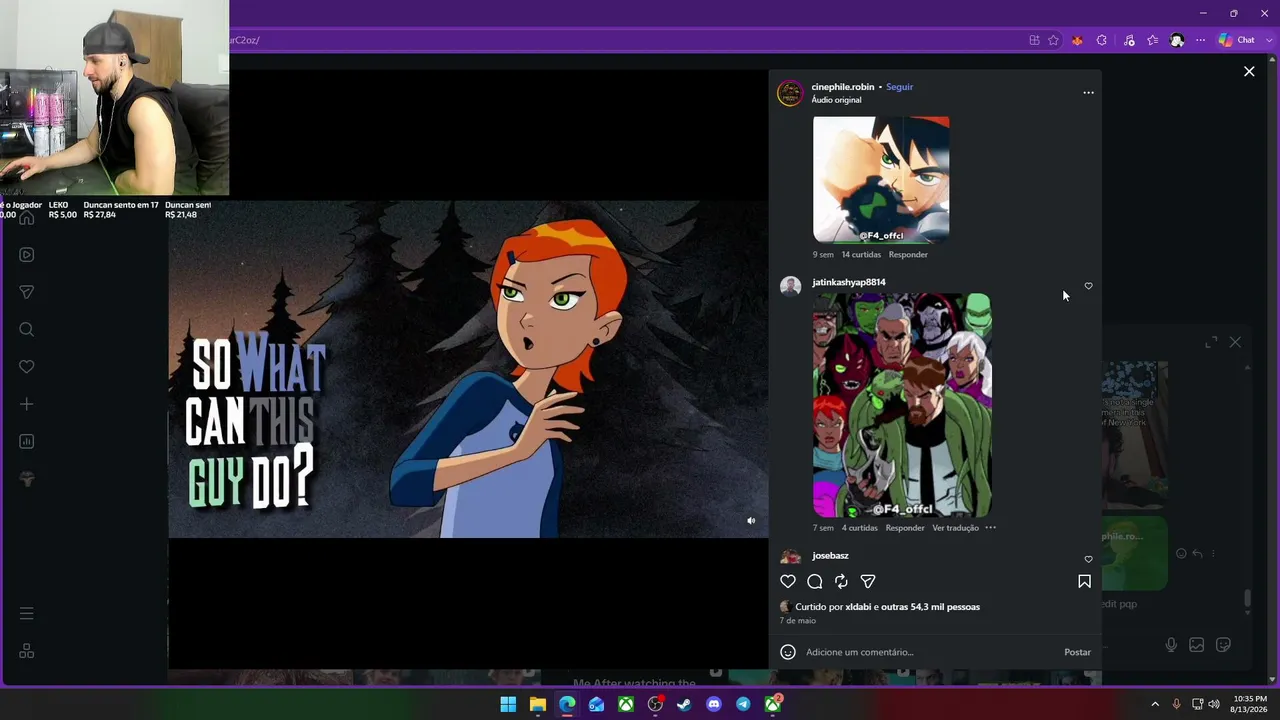
Task: Open the apps grid icon in sidebar
Action: 27,651
